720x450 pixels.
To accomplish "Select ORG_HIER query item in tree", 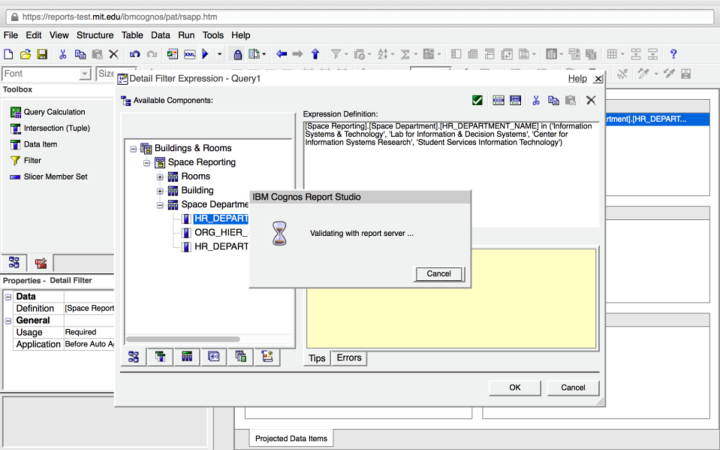I will click(220, 232).
